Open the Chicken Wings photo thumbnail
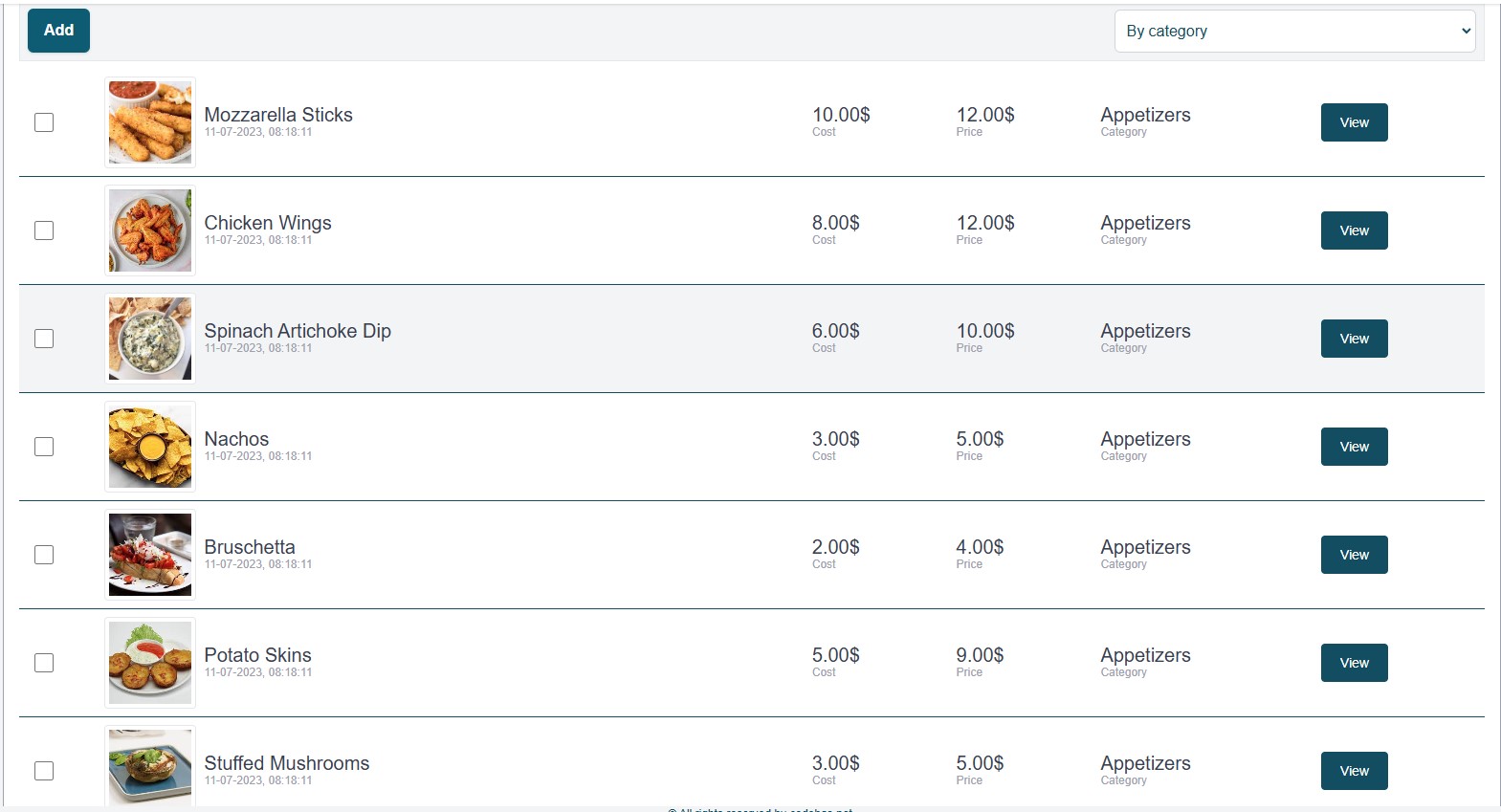The height and width of the screenshot is (812, 1501). coord(150,230)
